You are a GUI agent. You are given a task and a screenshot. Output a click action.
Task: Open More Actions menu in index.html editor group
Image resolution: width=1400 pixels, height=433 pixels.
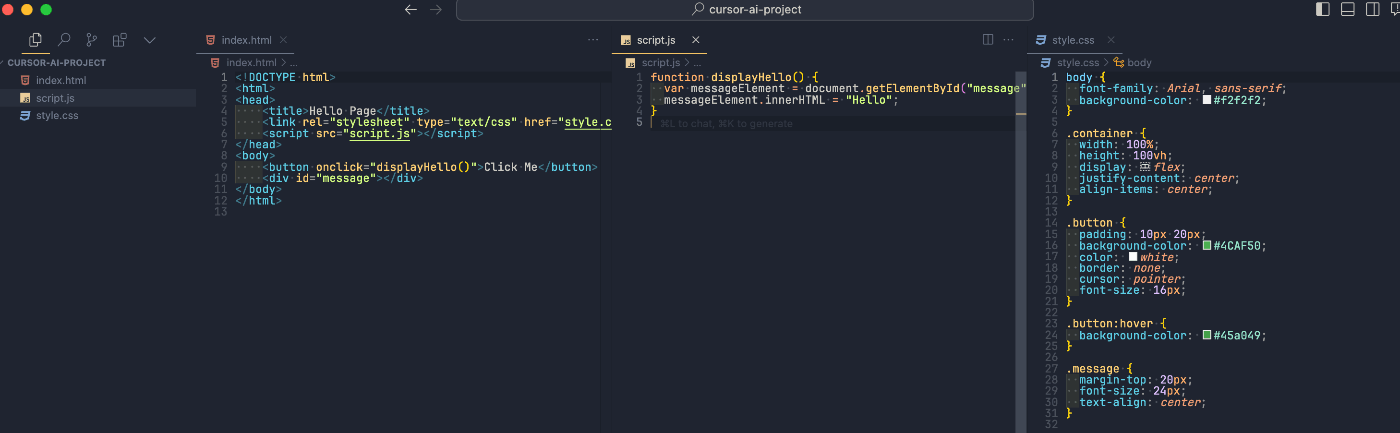point(593,40)
